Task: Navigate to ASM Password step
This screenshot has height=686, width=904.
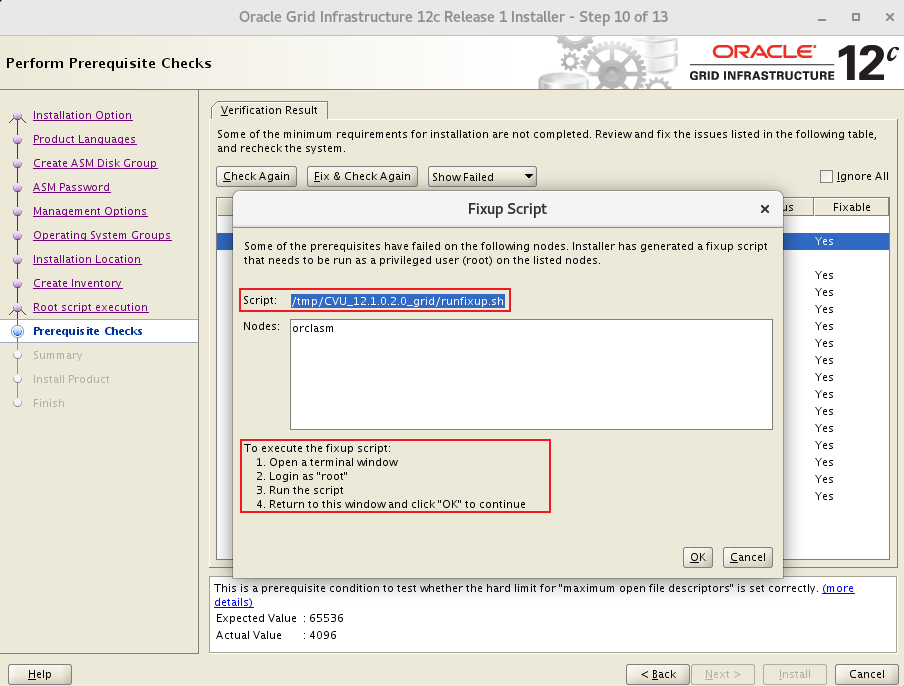Action: click(x=71, y=187)
